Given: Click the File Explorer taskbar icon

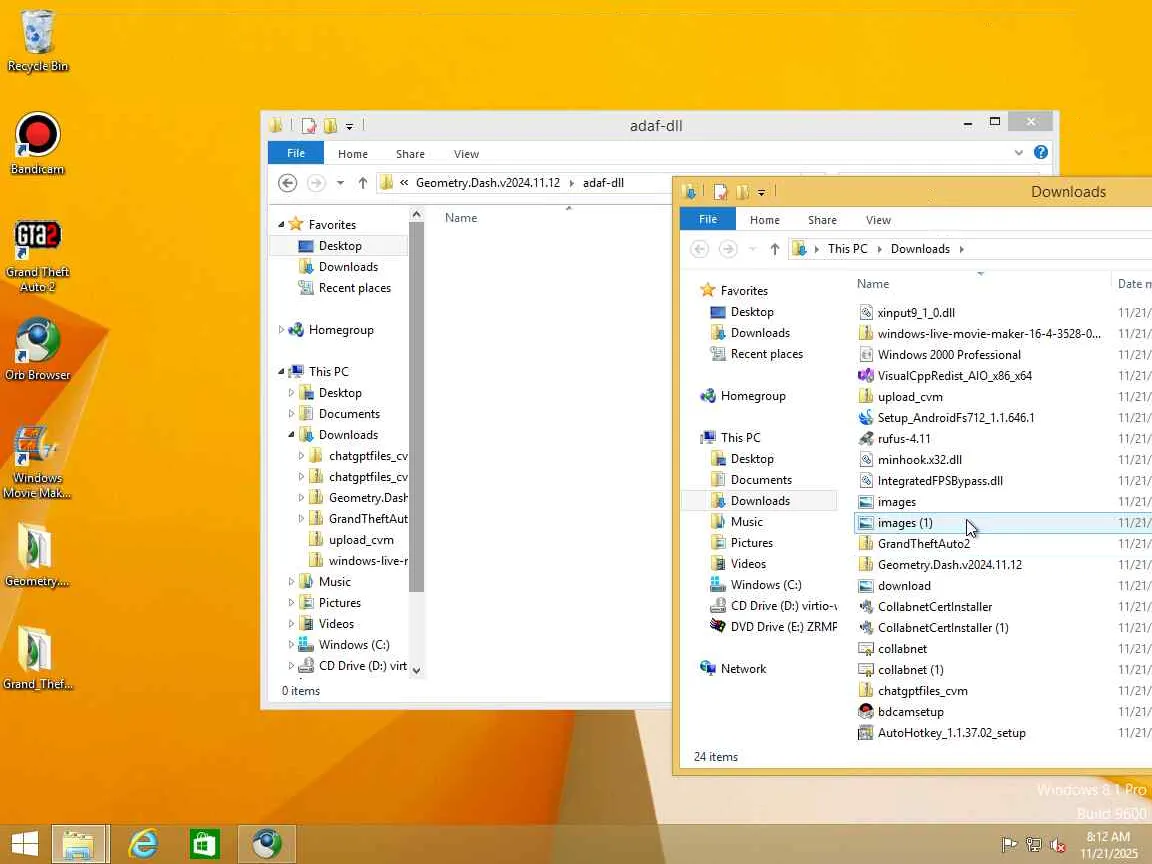Looking at the screenshot, I should click(80, 843).
